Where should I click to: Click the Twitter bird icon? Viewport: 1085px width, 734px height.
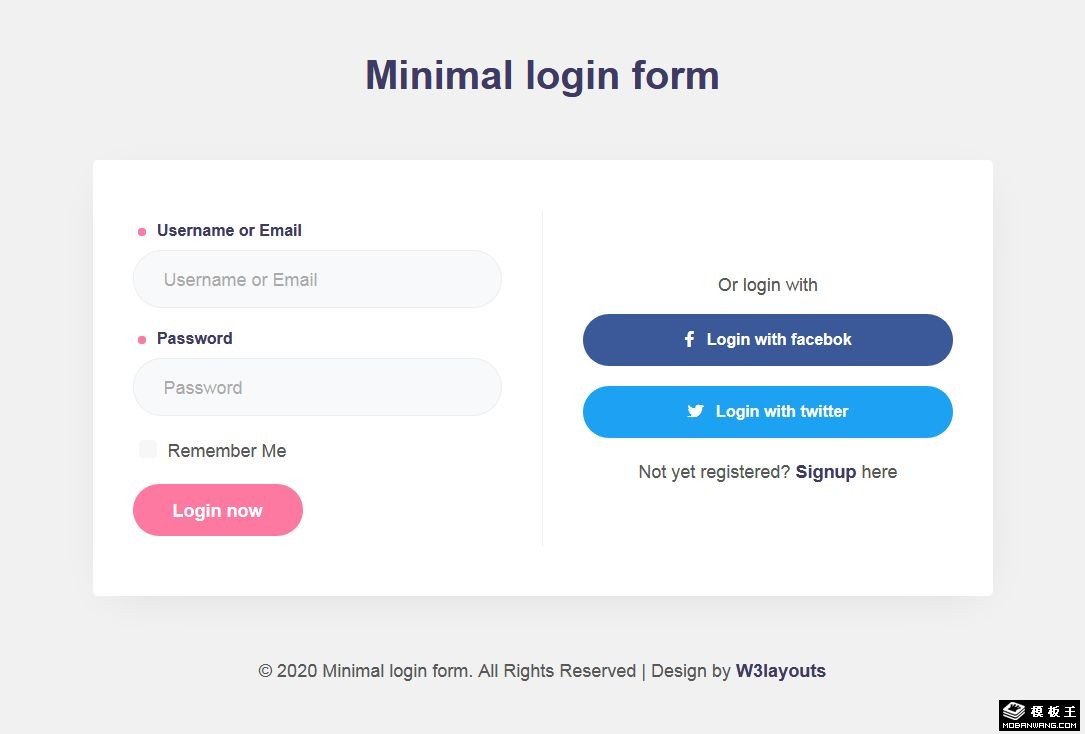pyautogui.click(x=696, y=411)
